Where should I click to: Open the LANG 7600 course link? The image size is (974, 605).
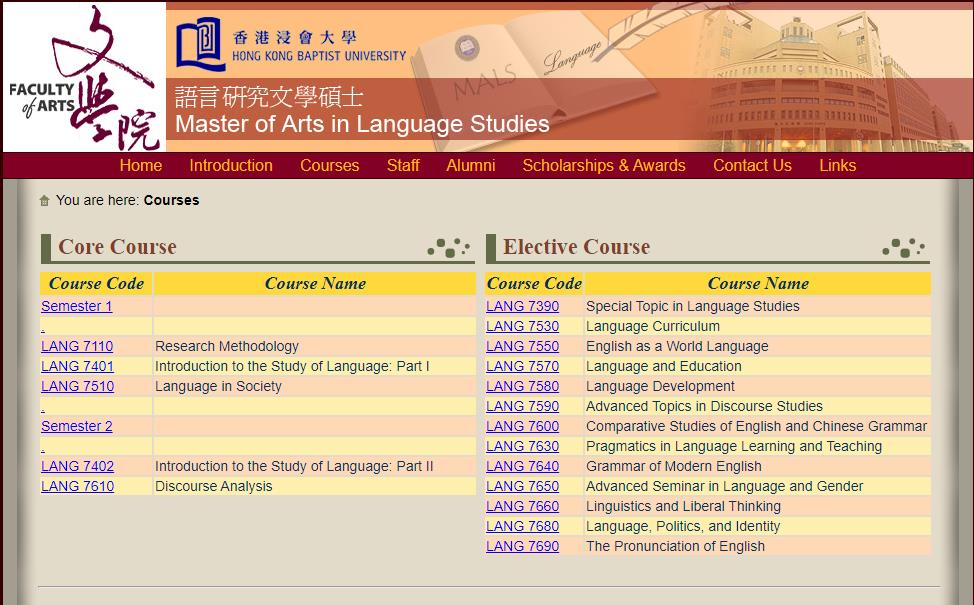522,426
